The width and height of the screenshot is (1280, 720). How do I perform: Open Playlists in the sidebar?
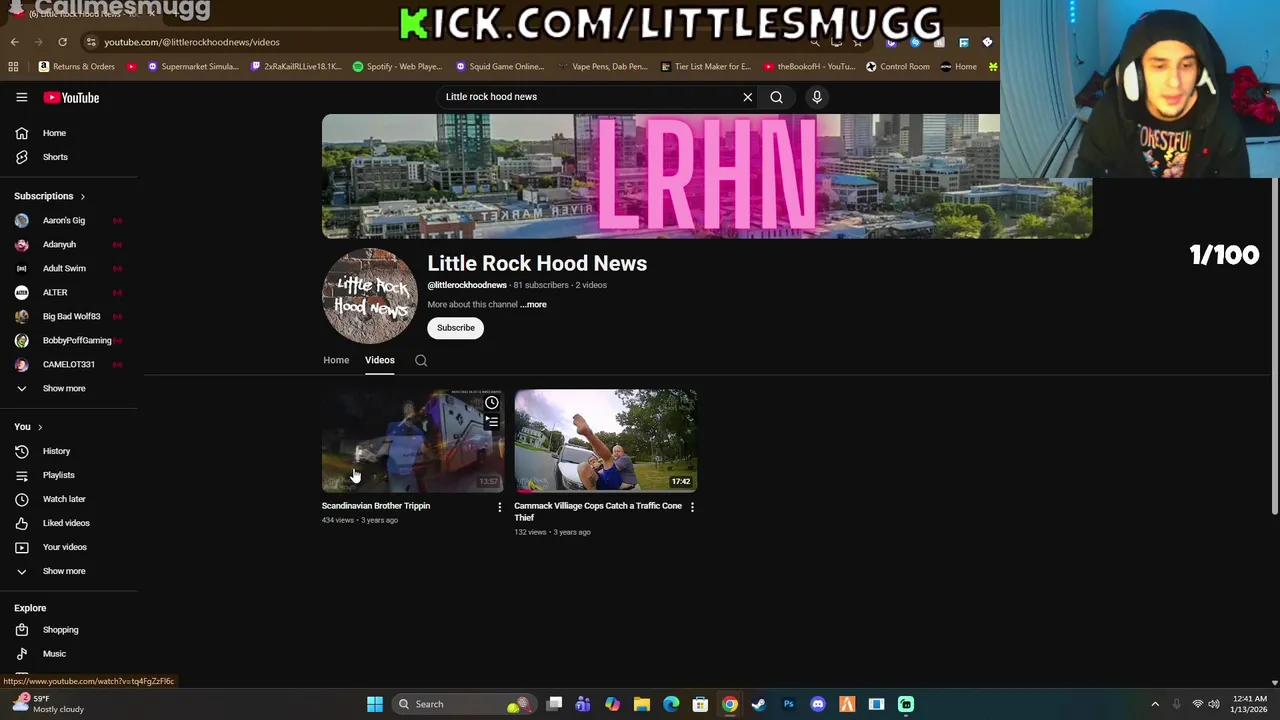tap(58, 475)
